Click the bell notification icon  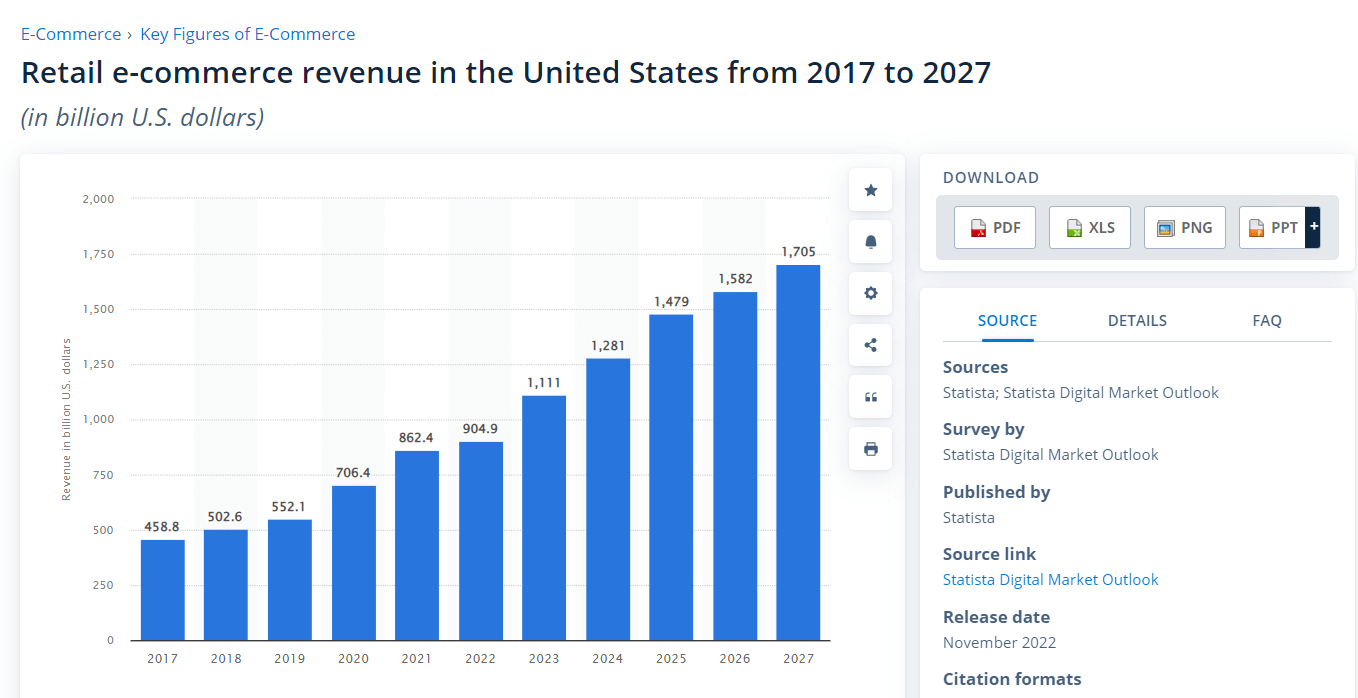click(x=870, y=242)
